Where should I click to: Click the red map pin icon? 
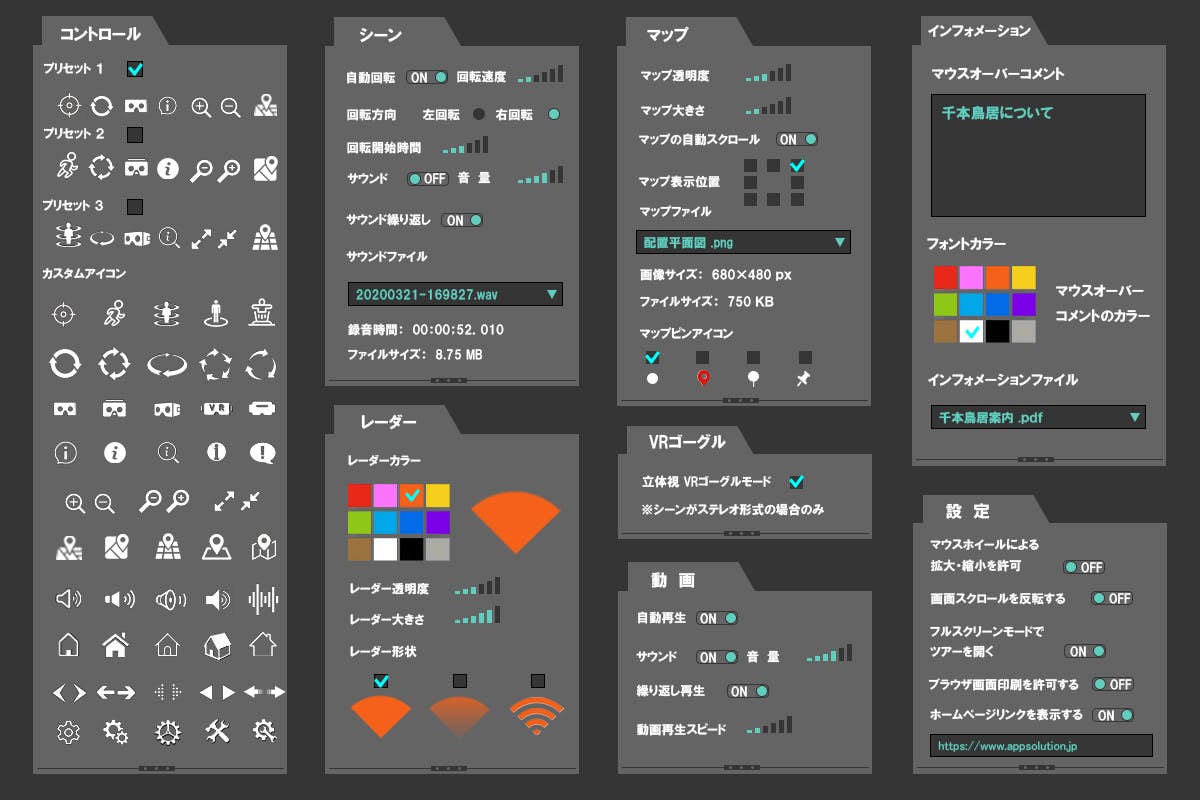click(703, 378)
